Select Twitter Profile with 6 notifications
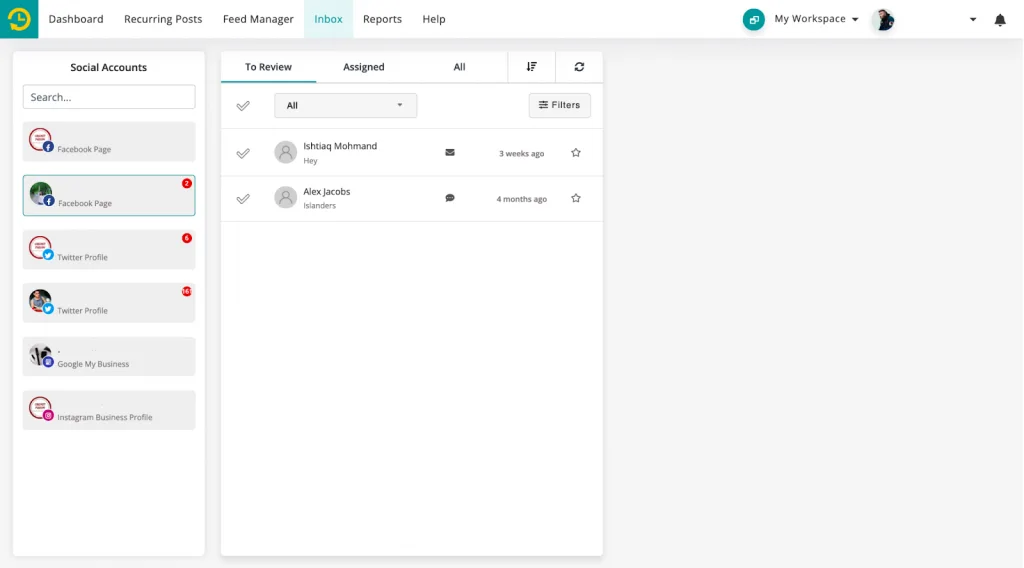This screenshot has width=1024, height=568. (109, 249)
